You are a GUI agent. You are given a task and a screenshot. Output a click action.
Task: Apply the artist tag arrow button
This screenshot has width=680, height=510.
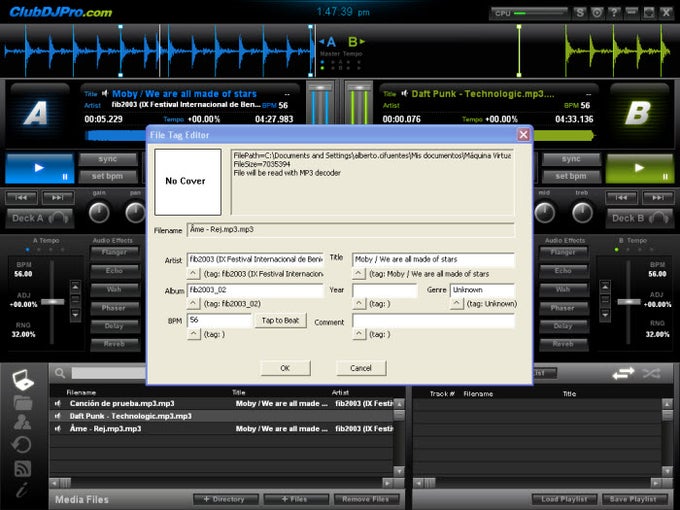[x=193, y=274]
